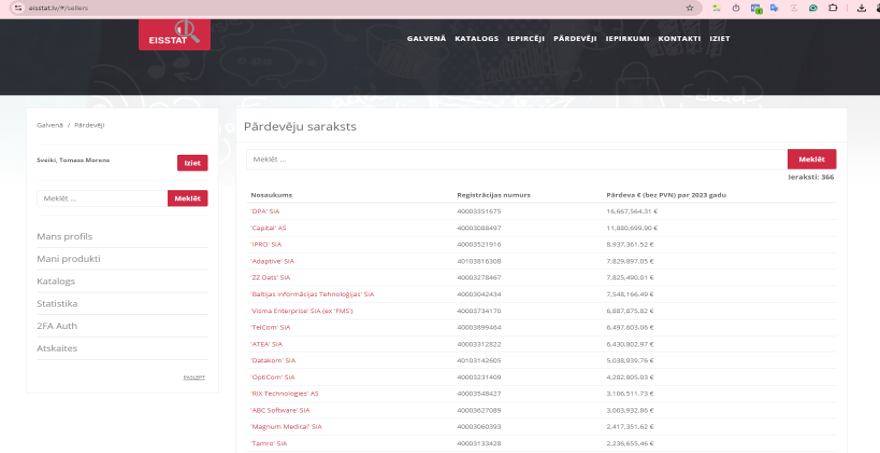880x453 pixels.
Task: Open IEPIRKUMI in top navigation
Action: (627, 39)
